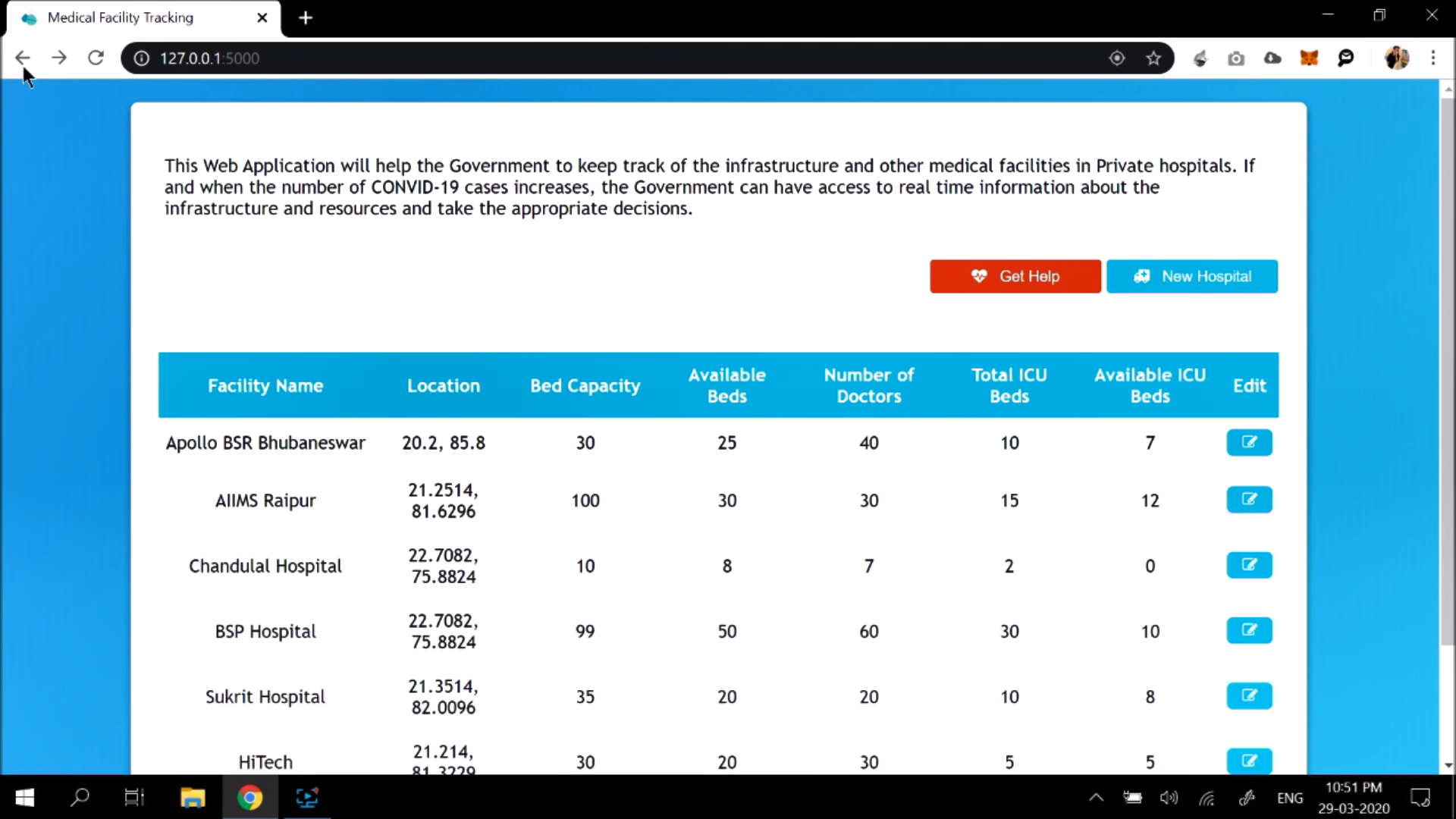Image resolution: width=1456 pixels, height=819 pixels.
Task: Select the Medical Facility Tracking tab
Action: 121,17
